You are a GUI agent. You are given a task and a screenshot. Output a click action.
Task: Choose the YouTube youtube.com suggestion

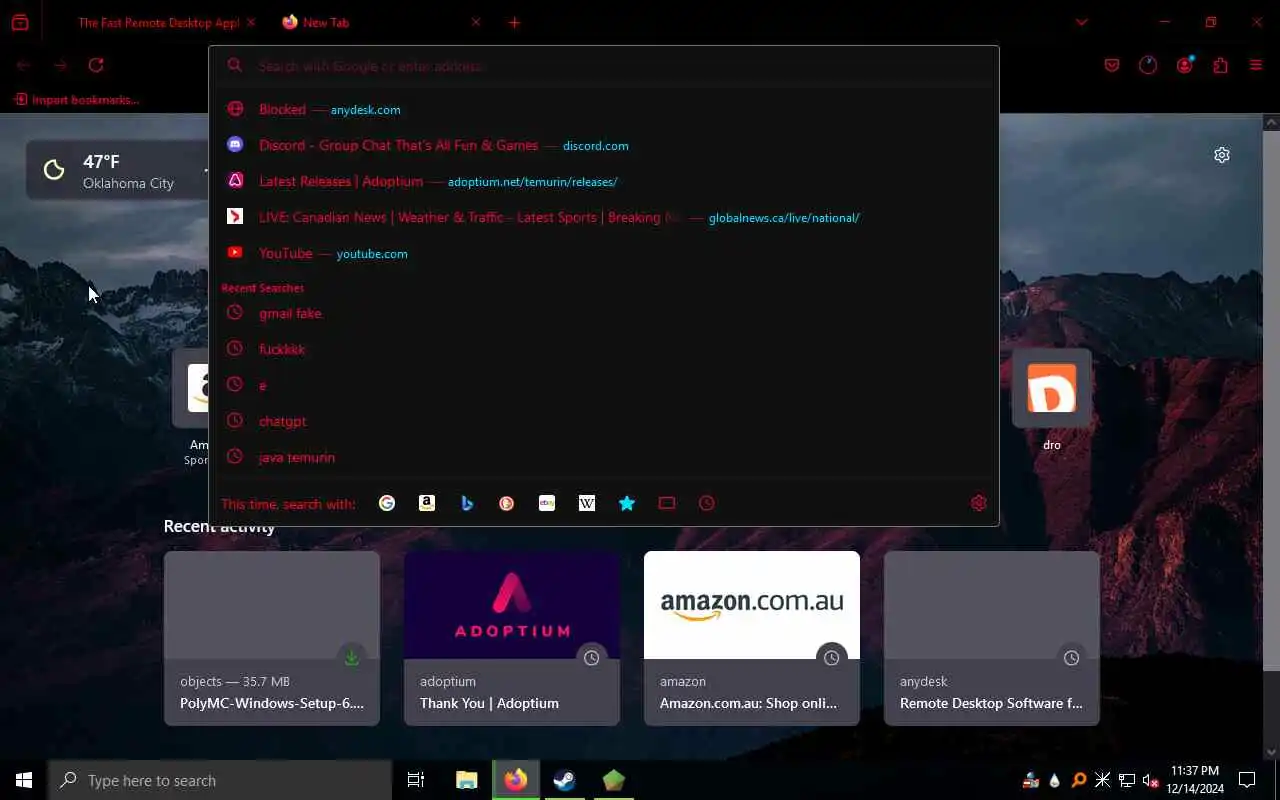(604, 253)
